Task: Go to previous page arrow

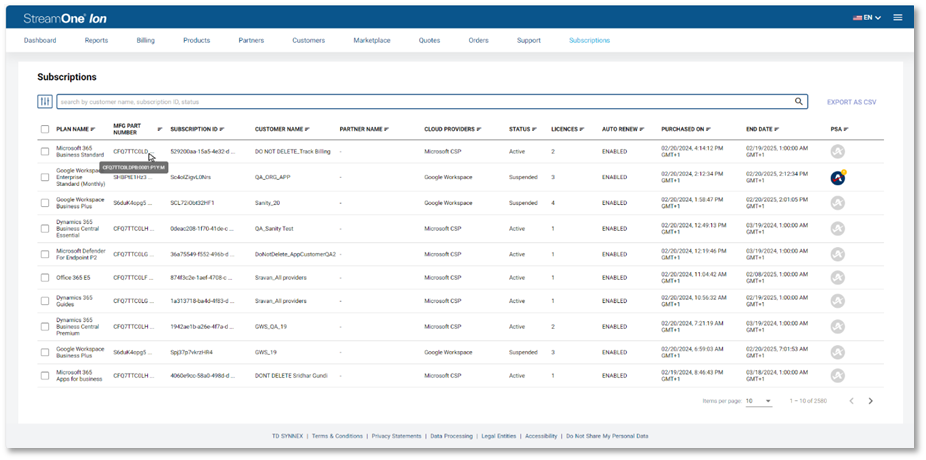Action: coord(852,401)
